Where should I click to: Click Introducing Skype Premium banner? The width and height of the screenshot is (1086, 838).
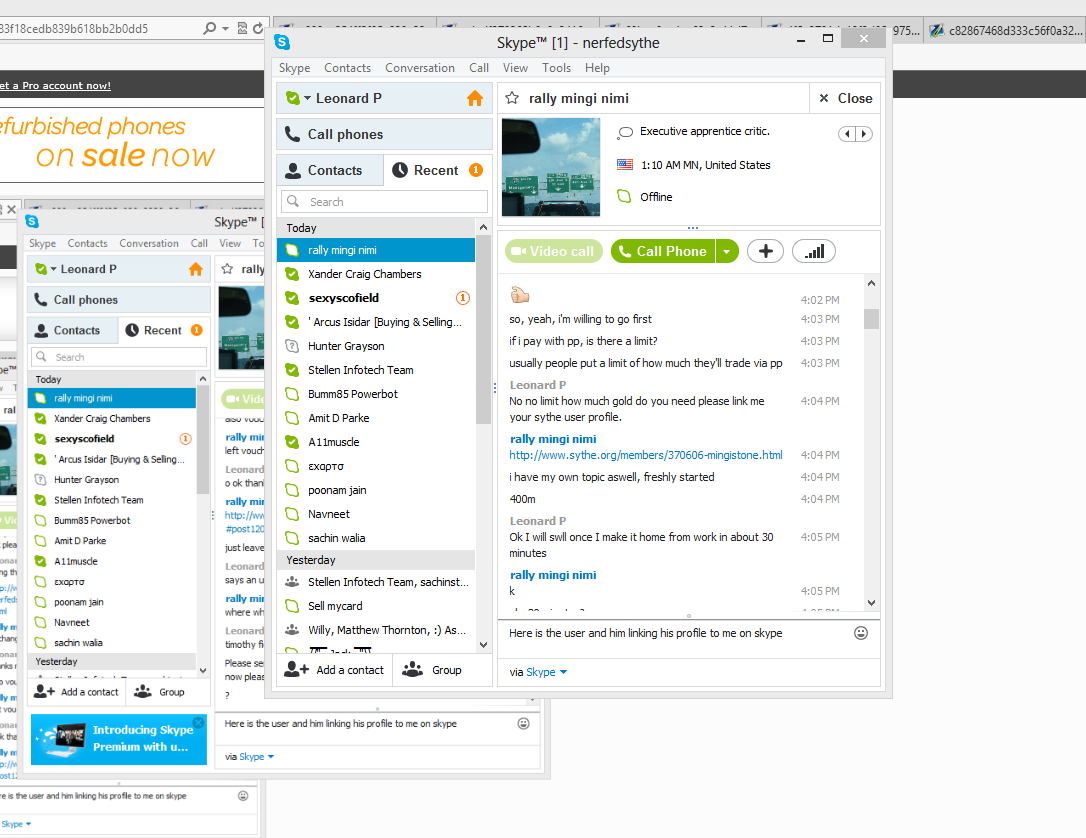point(118,739)
